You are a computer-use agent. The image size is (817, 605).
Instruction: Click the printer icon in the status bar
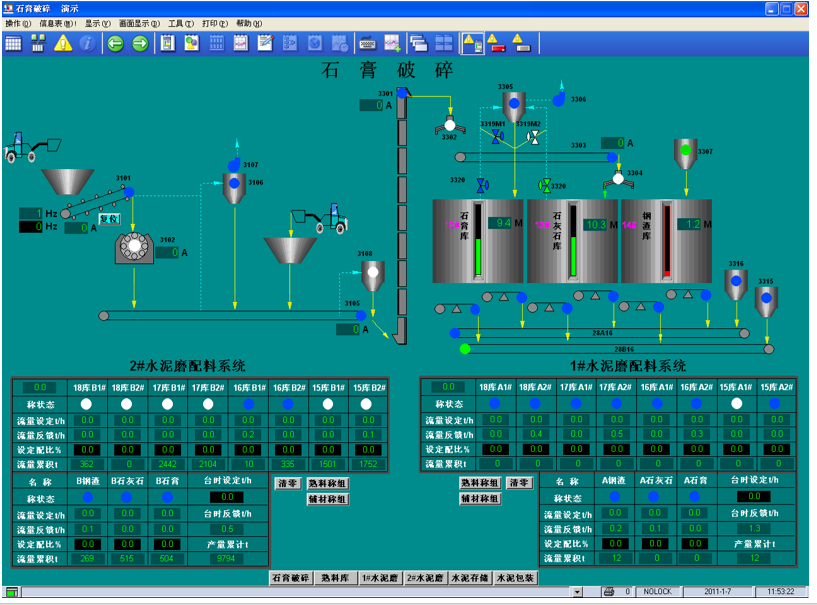609,592
